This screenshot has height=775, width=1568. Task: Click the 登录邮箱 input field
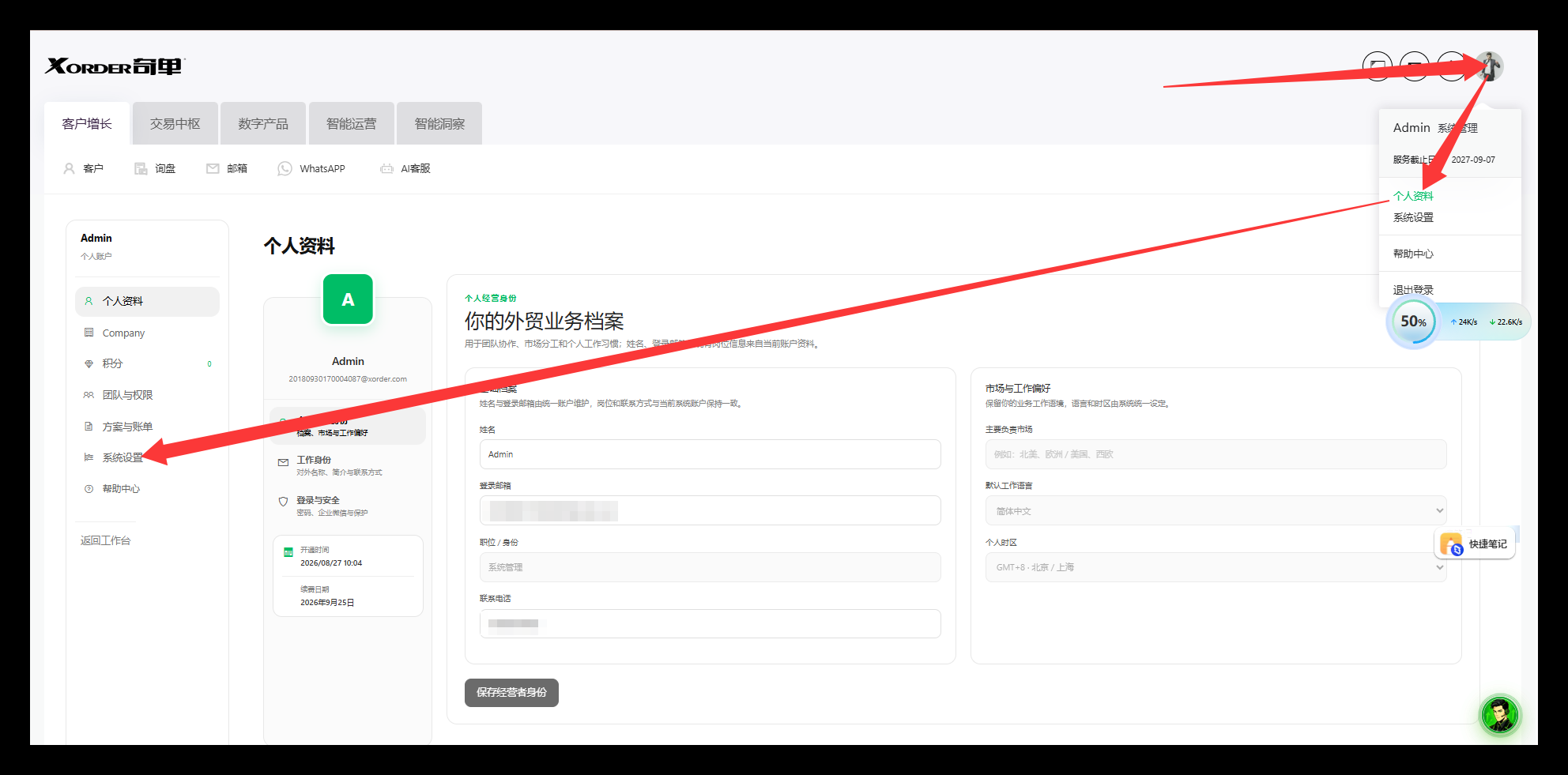tap(710, 510)
